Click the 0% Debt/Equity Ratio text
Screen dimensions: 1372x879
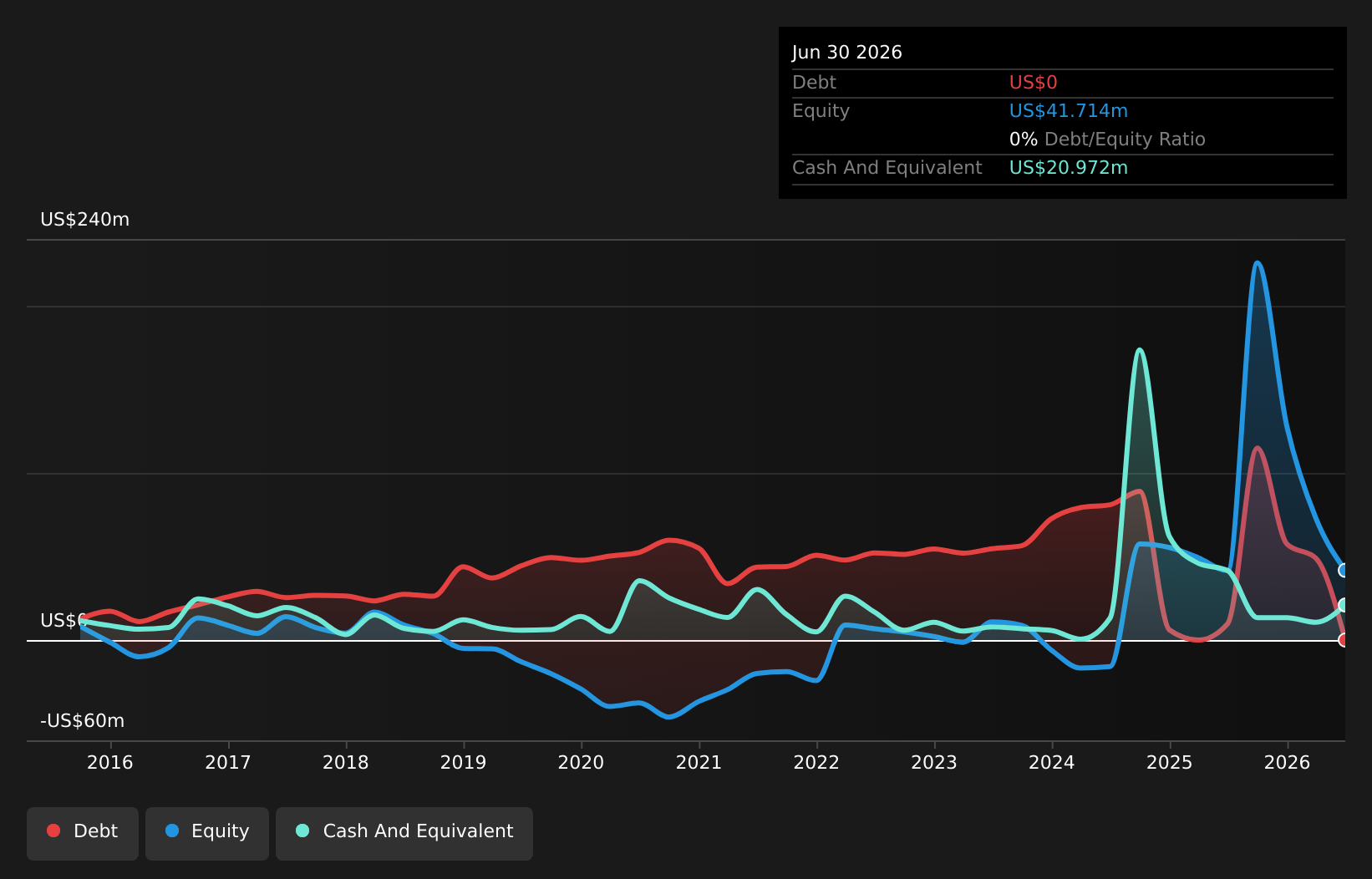pos(1107,140)
